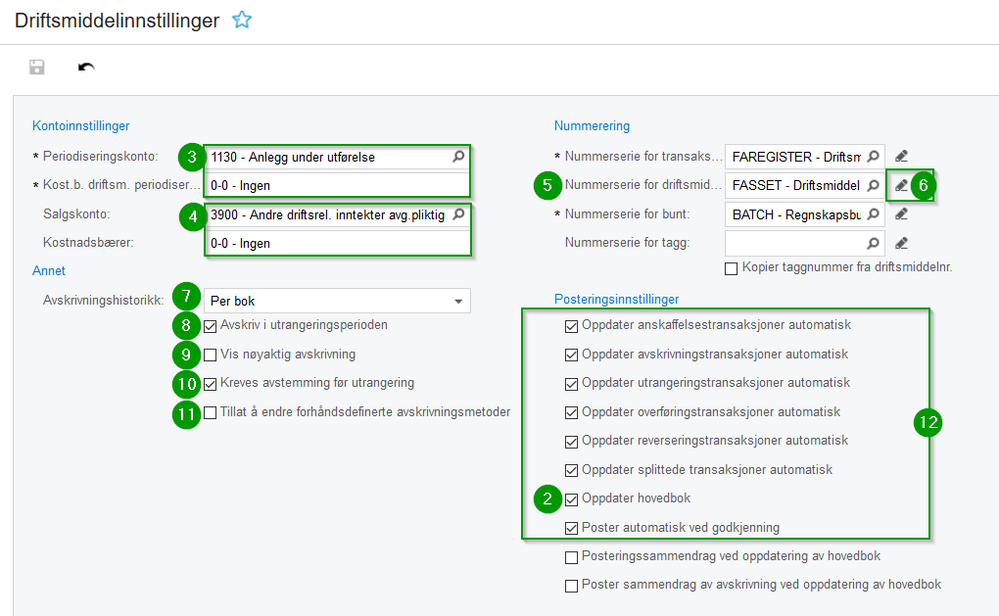Image resolution: width=999 pixels, height=616 pixels.
Task: Click the undo arrow icon in toolbar
Action: tap(86, 67)
